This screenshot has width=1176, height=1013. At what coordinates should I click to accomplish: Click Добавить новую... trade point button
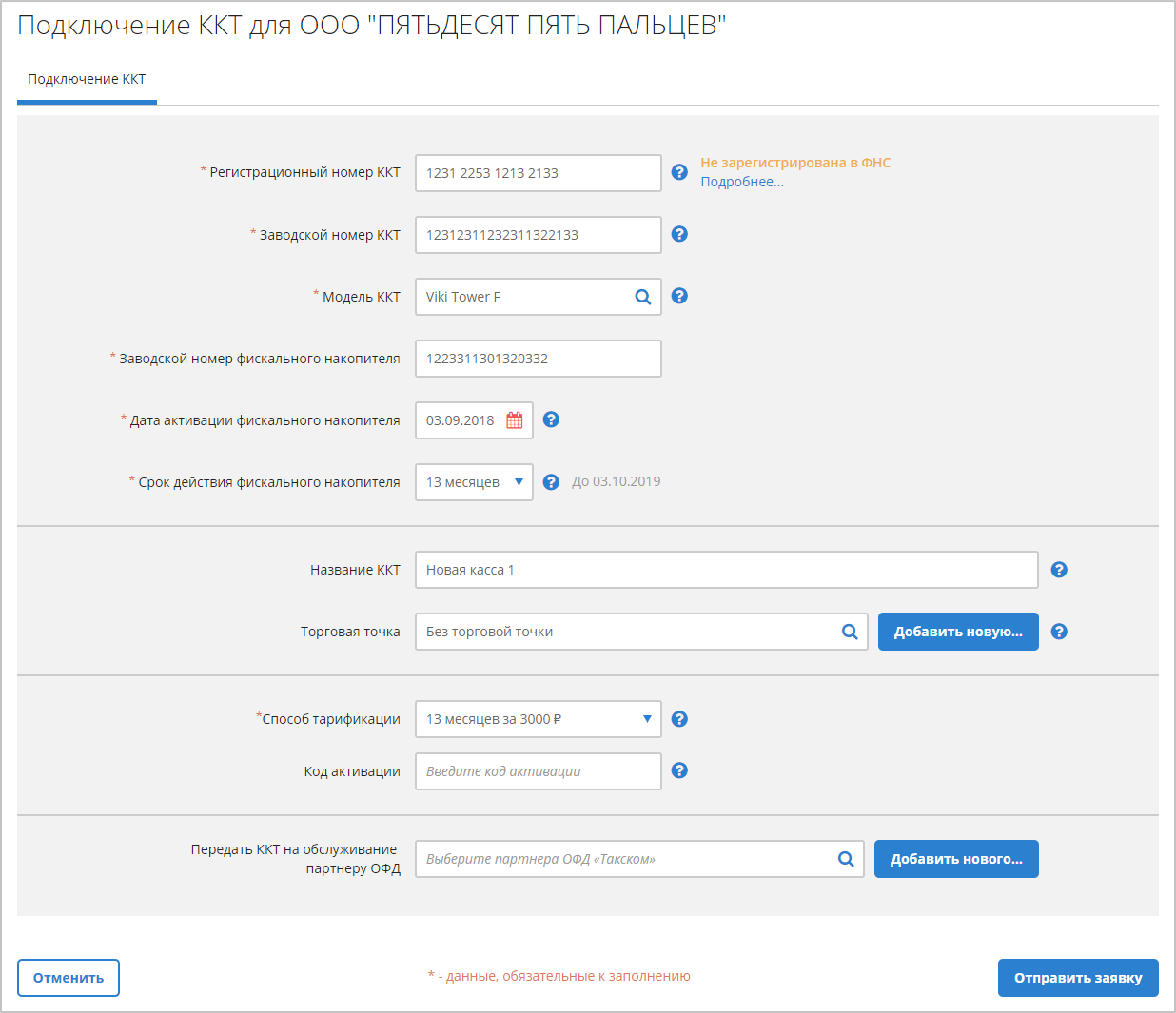click(957, 632)
